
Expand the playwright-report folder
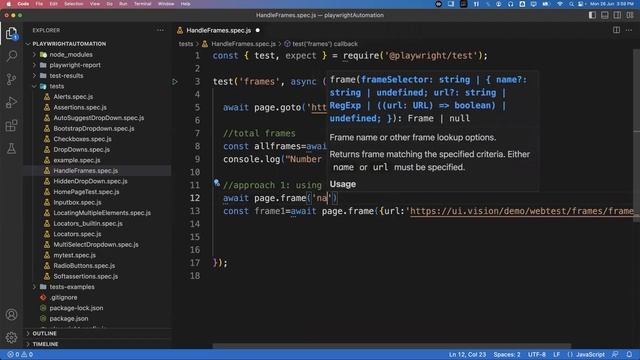click(x=75, y=65)
